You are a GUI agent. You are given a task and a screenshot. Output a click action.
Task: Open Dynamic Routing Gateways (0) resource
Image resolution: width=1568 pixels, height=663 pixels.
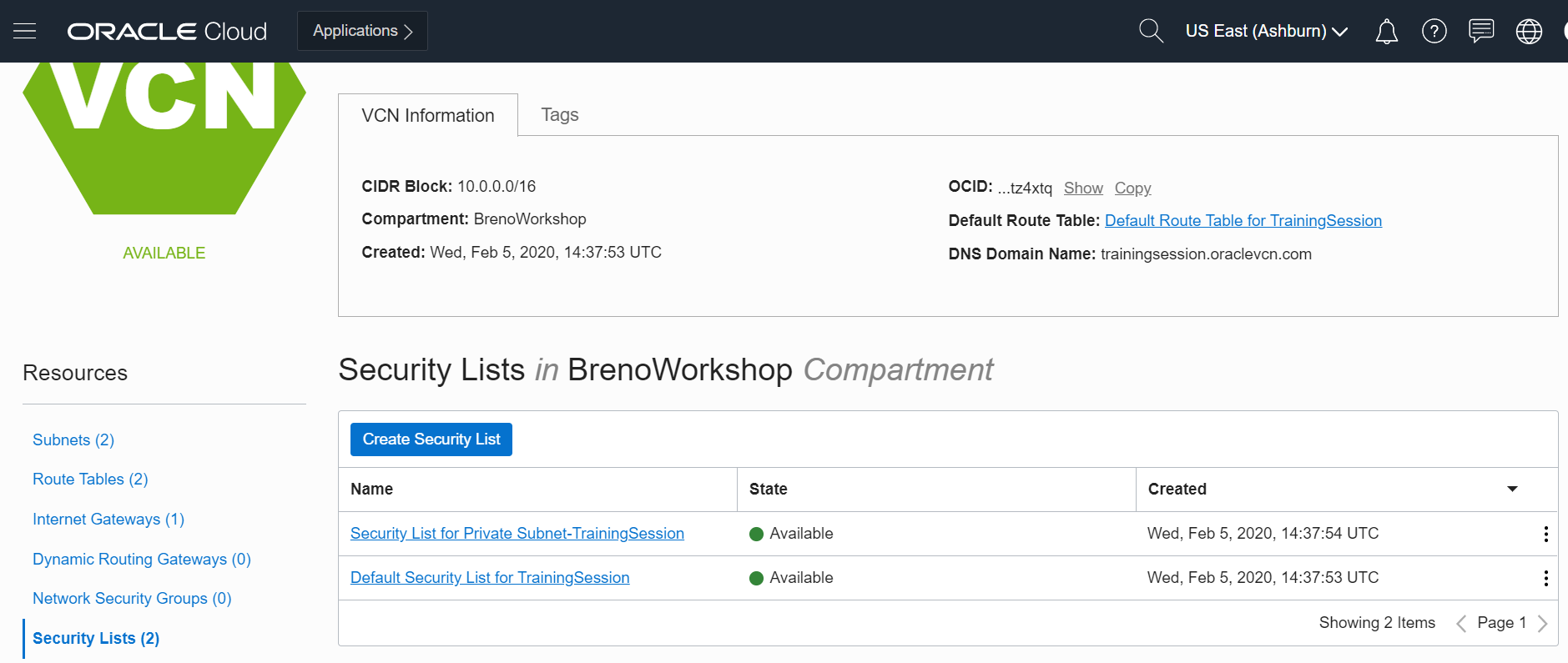(142, 559)
